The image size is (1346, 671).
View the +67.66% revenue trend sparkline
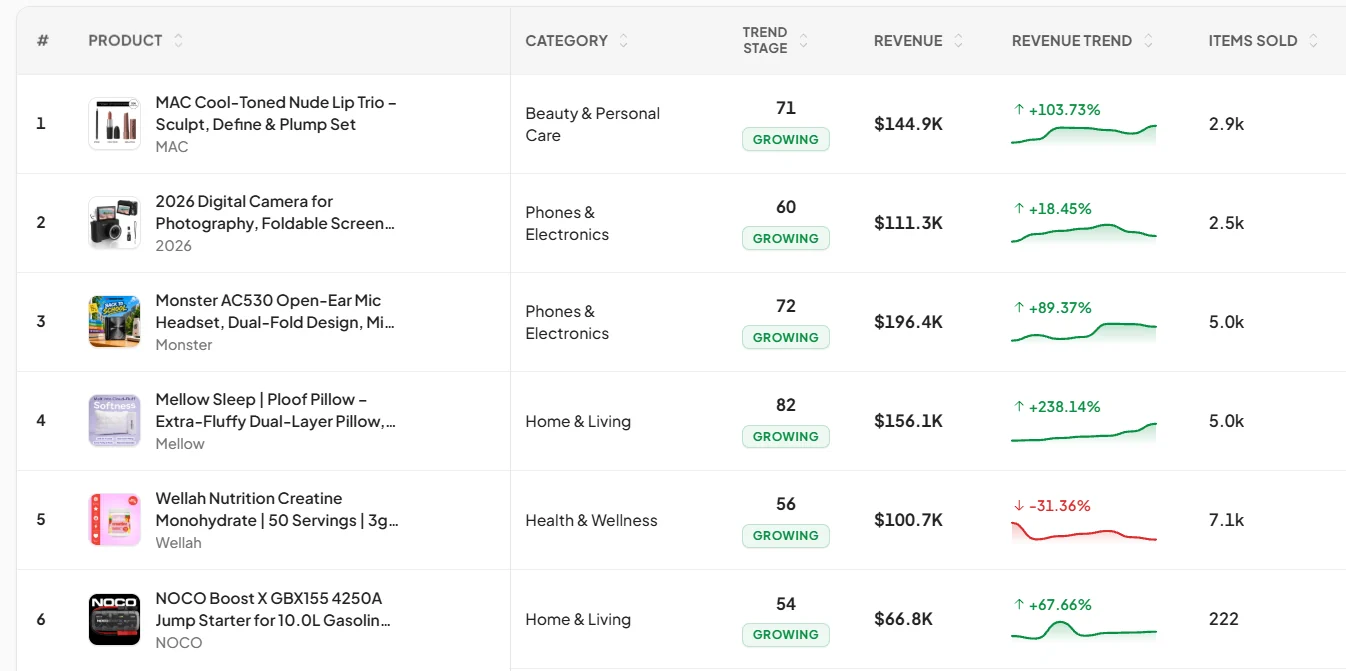(x=1084, y=630)
